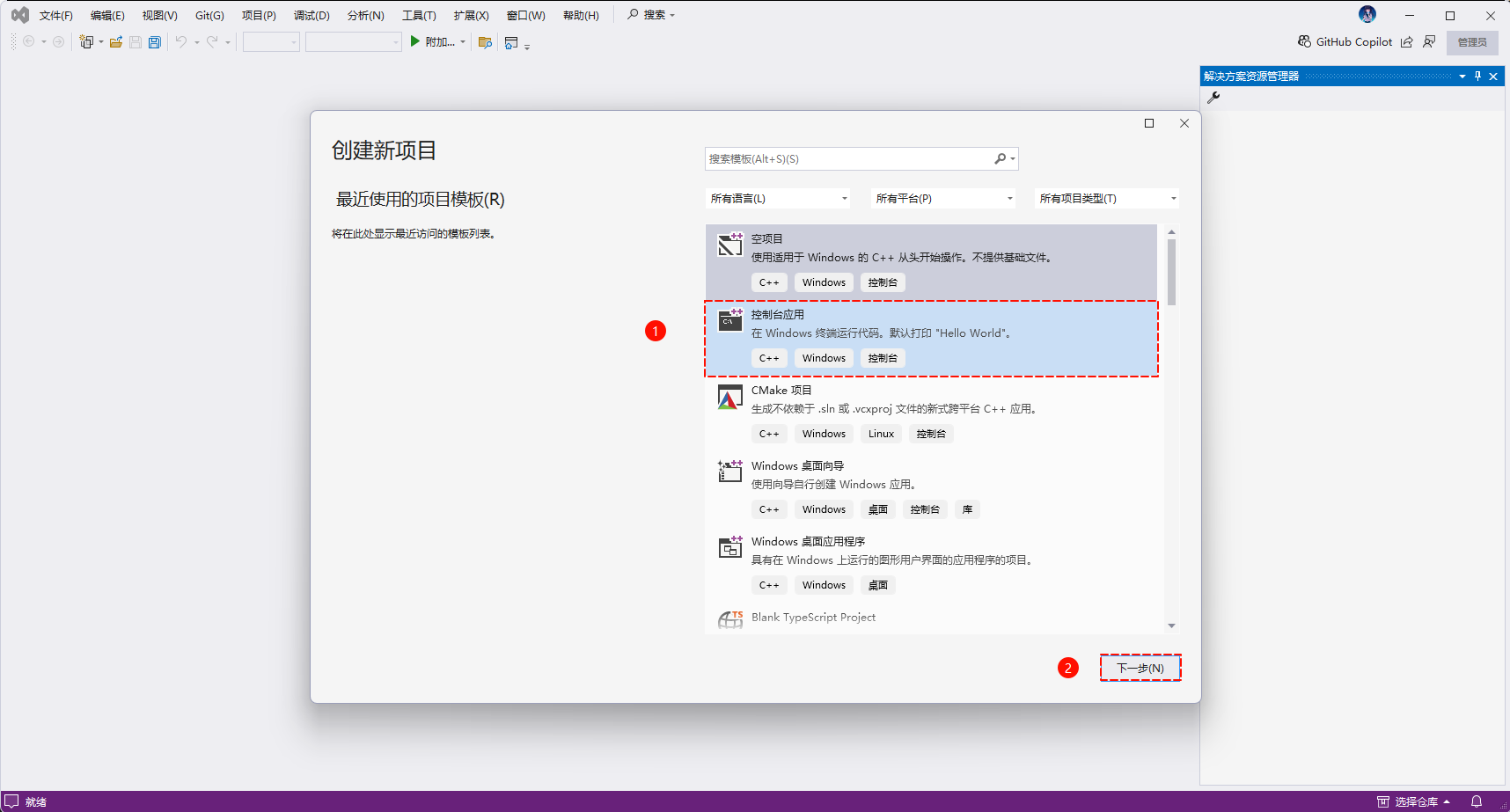This screenshot has width=1510, height=812.
Task: Click the 下一步(N) button
Action: [1140, 669]
